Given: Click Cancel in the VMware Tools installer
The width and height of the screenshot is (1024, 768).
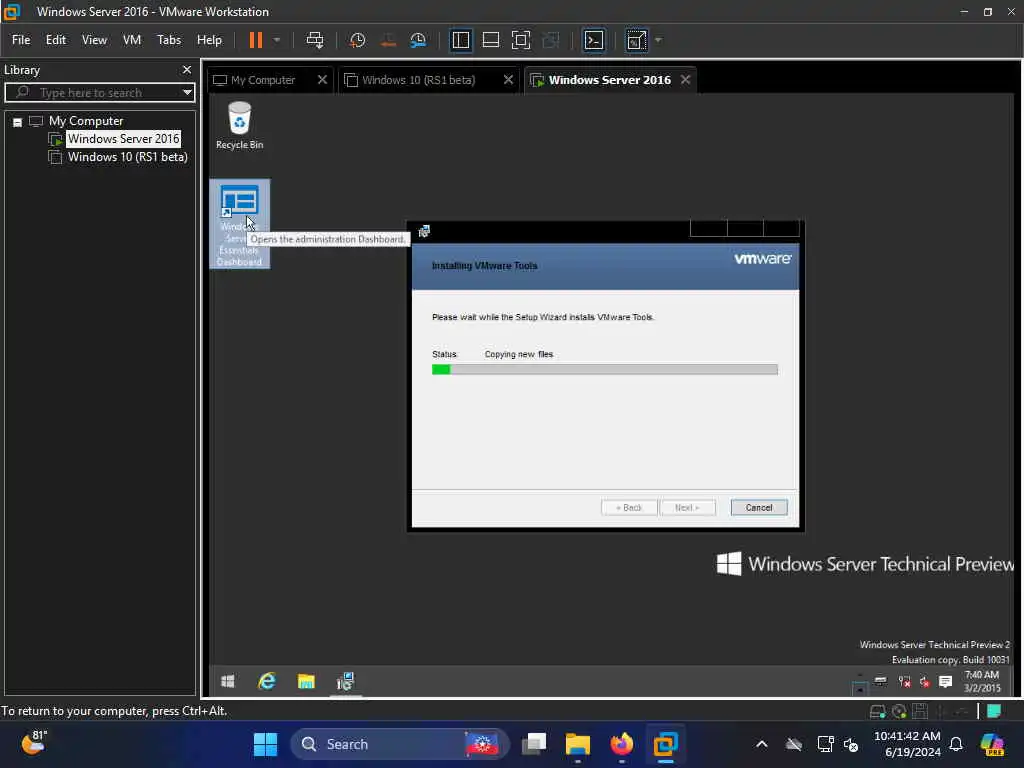Looking at the screenshot, I should [x=759, y=507].
